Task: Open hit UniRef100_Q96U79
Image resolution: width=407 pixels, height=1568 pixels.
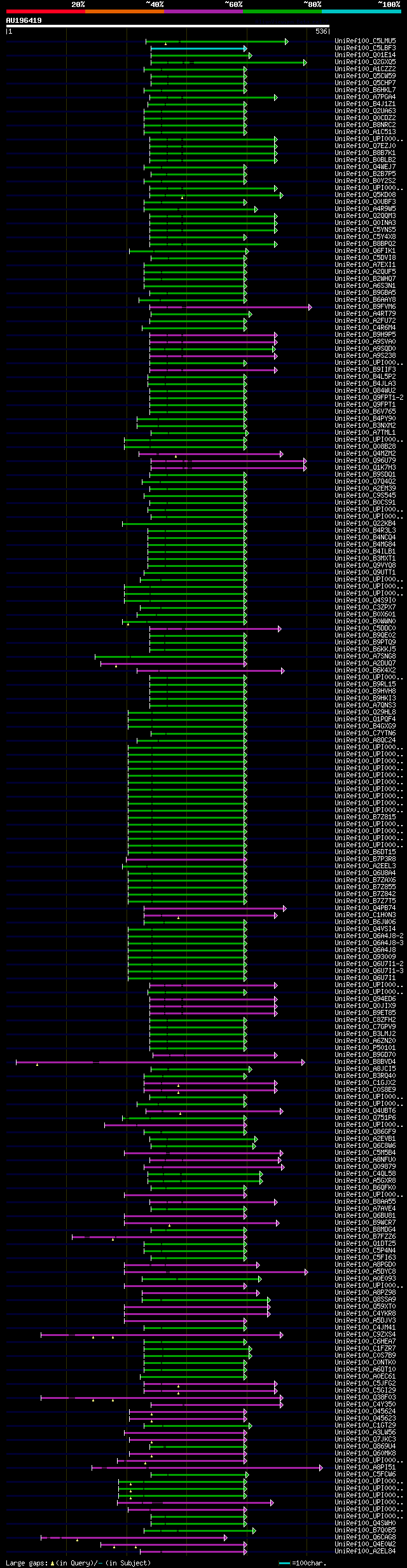Action: click(x=365, y=461)
